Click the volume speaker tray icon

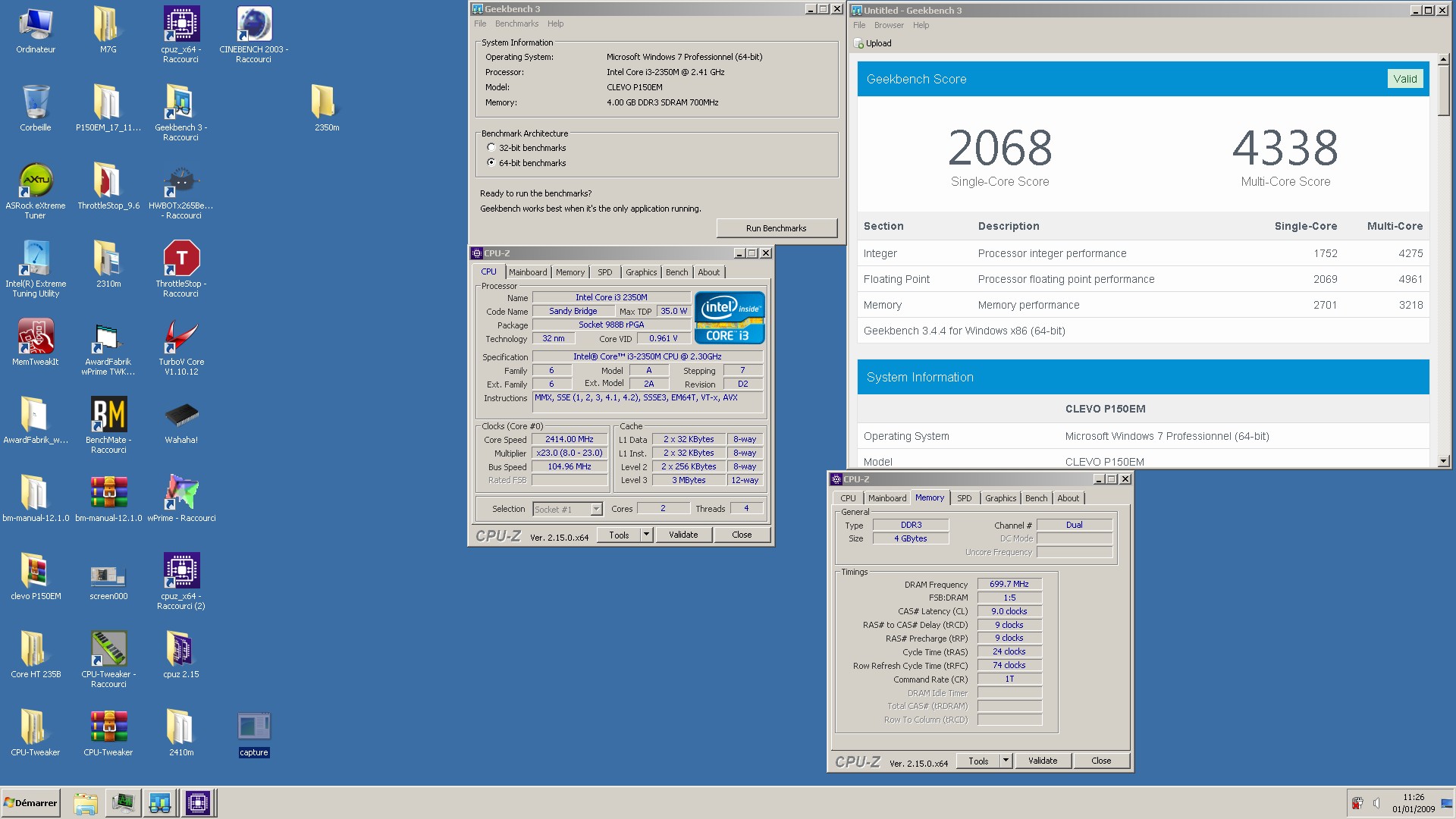point(1376,803)
